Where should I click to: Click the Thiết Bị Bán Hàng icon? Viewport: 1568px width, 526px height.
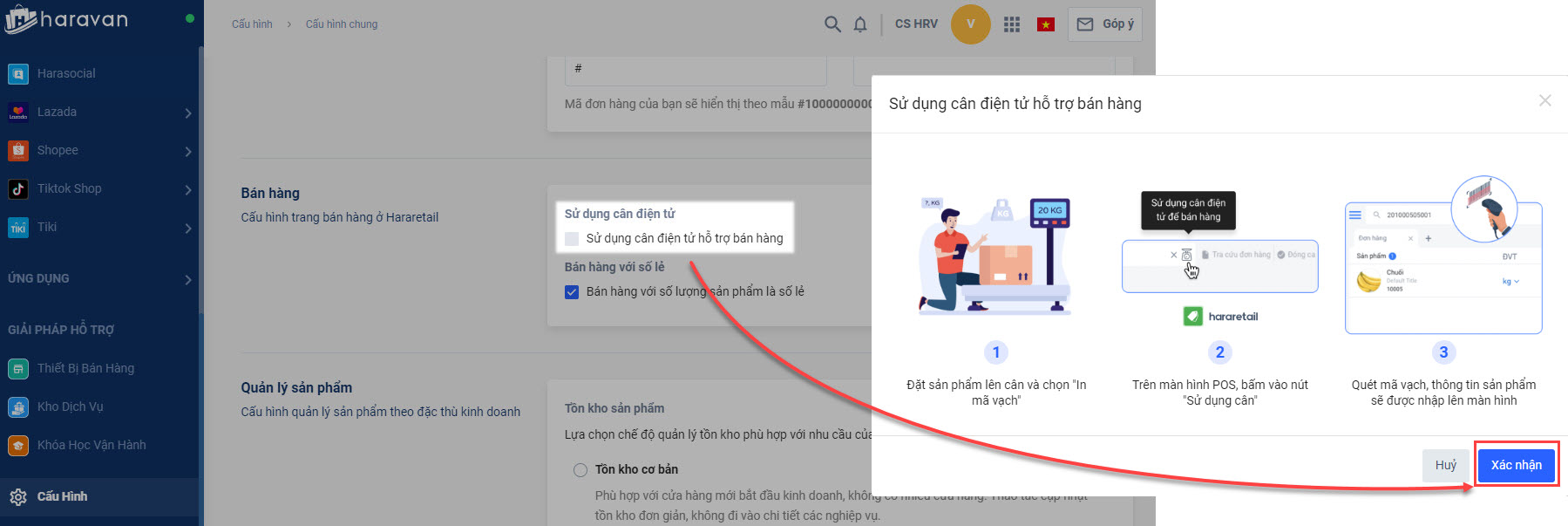pos(18,369)
